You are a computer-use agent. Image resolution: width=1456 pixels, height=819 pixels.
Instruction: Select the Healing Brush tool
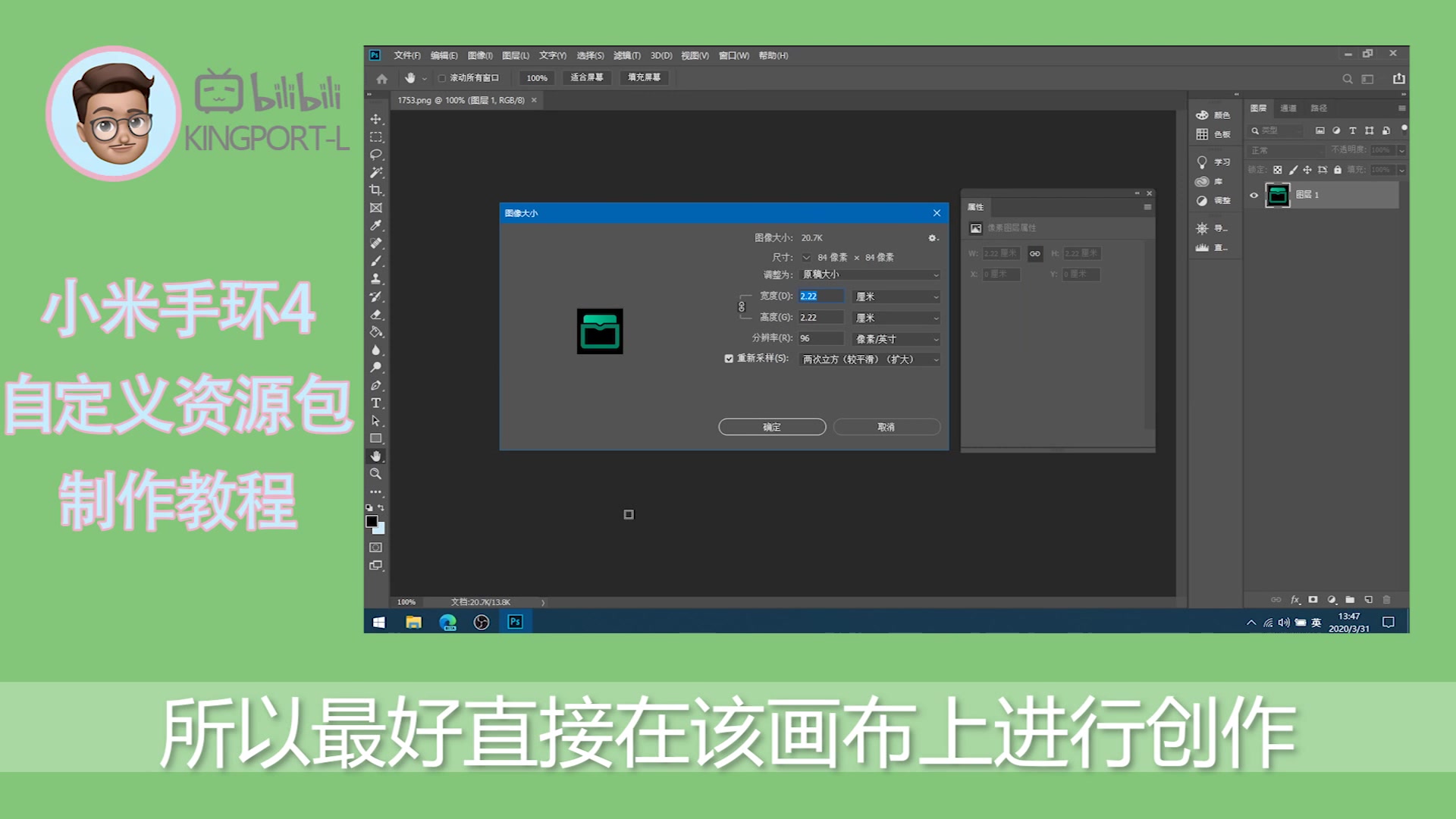(376, 243)
